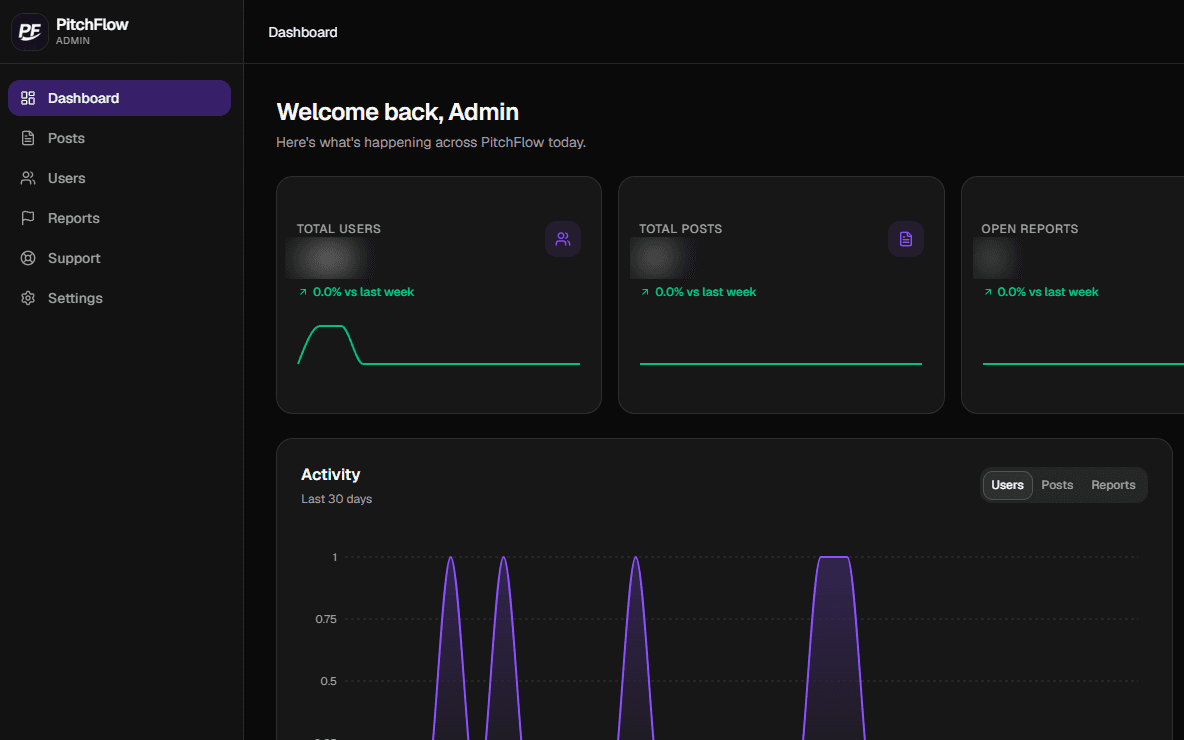Go to Posts in the sidebar
This screenshot has height=740, width=1184.
119,138
